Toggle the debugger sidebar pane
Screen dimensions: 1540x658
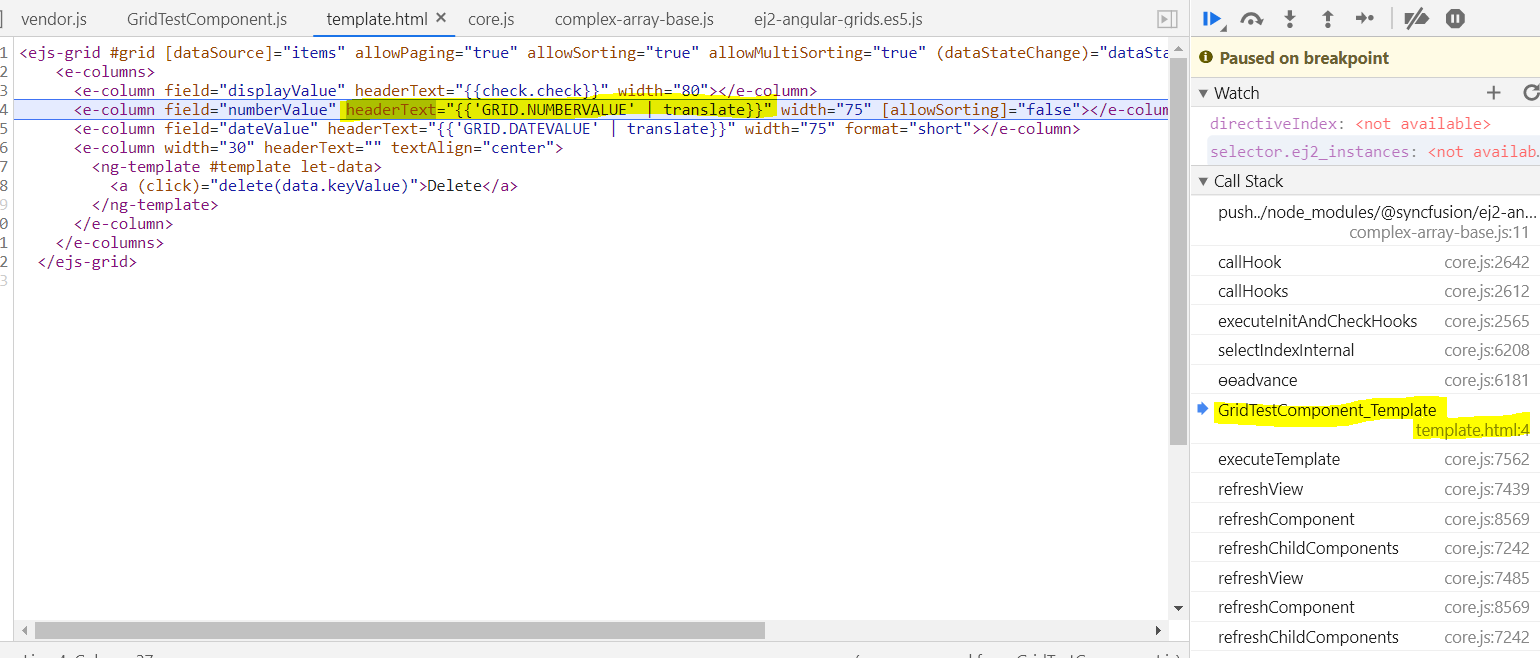coord(1166,19)
